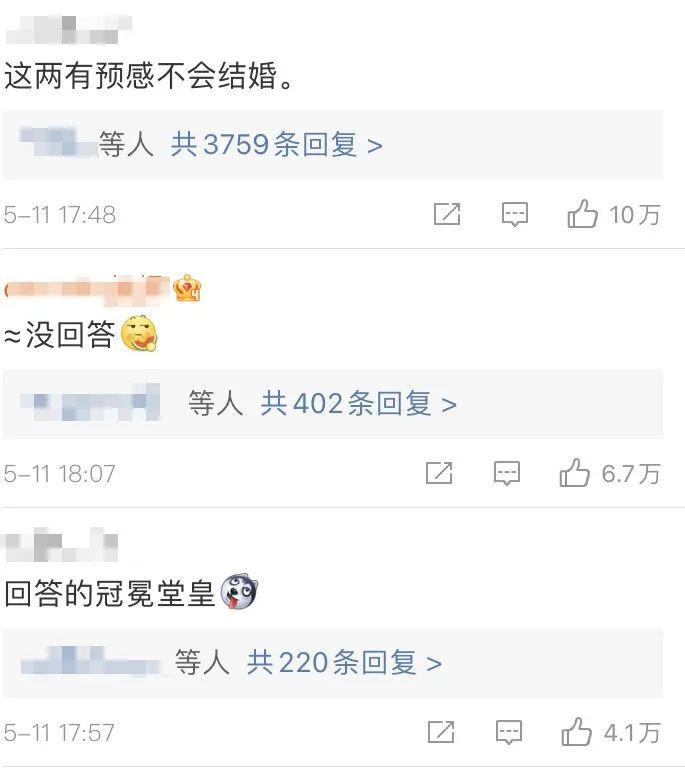Open blurred profile name of first commenter

pyautogui.click(x=68, y=30)
